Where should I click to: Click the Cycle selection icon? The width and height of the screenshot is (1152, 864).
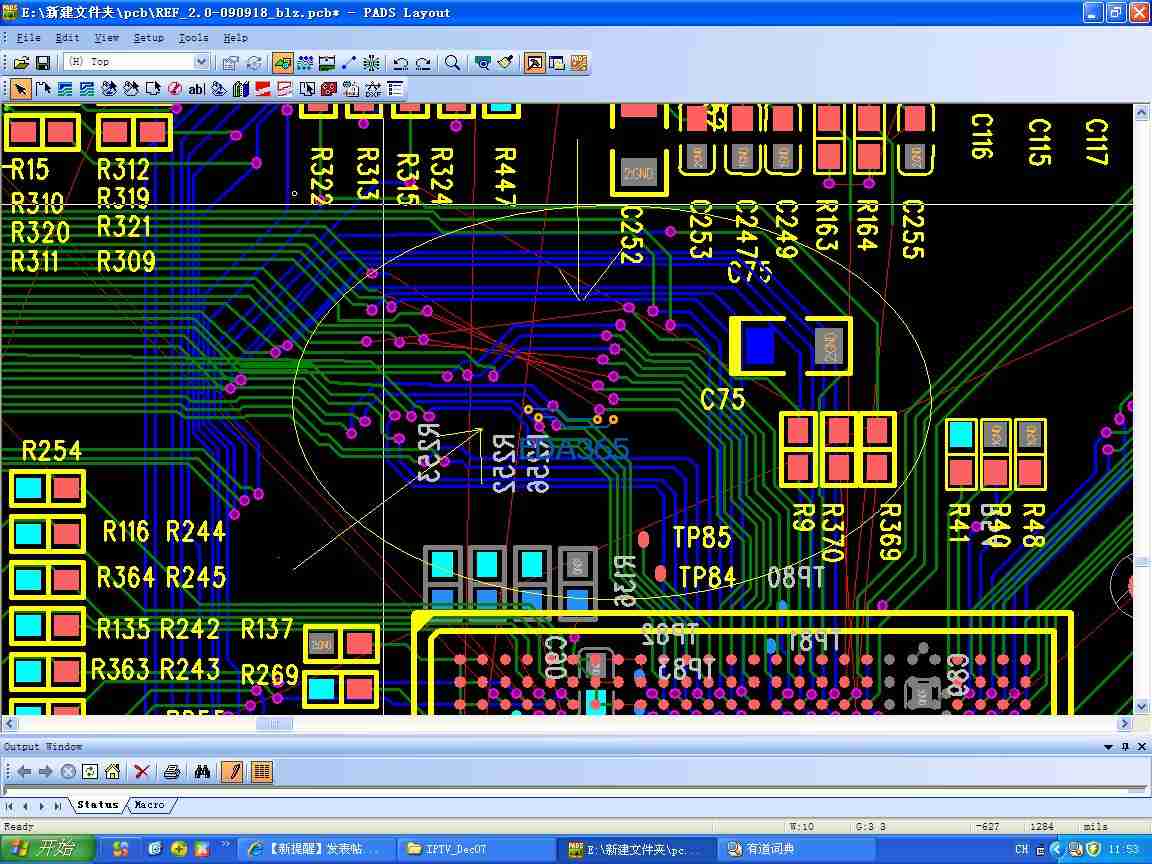pyautogui.click(x=254, y=63)
